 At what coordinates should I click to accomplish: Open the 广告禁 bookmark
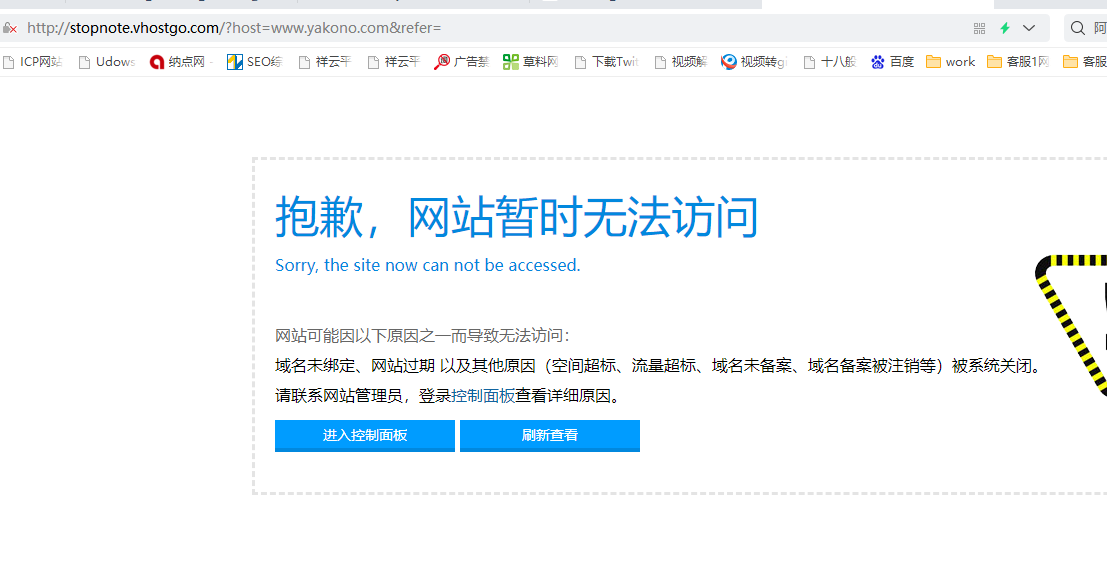point(462,62)
